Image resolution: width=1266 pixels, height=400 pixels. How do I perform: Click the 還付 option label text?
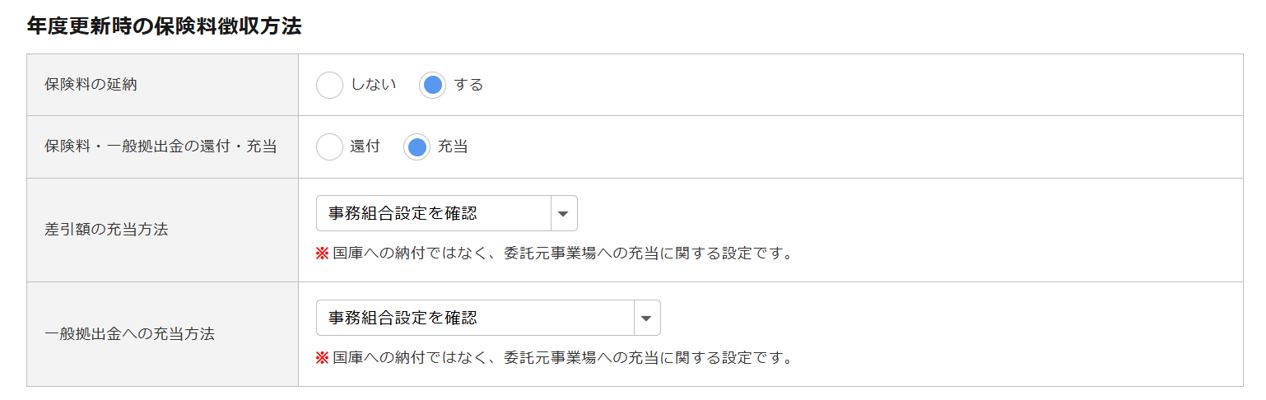(365, 147)
